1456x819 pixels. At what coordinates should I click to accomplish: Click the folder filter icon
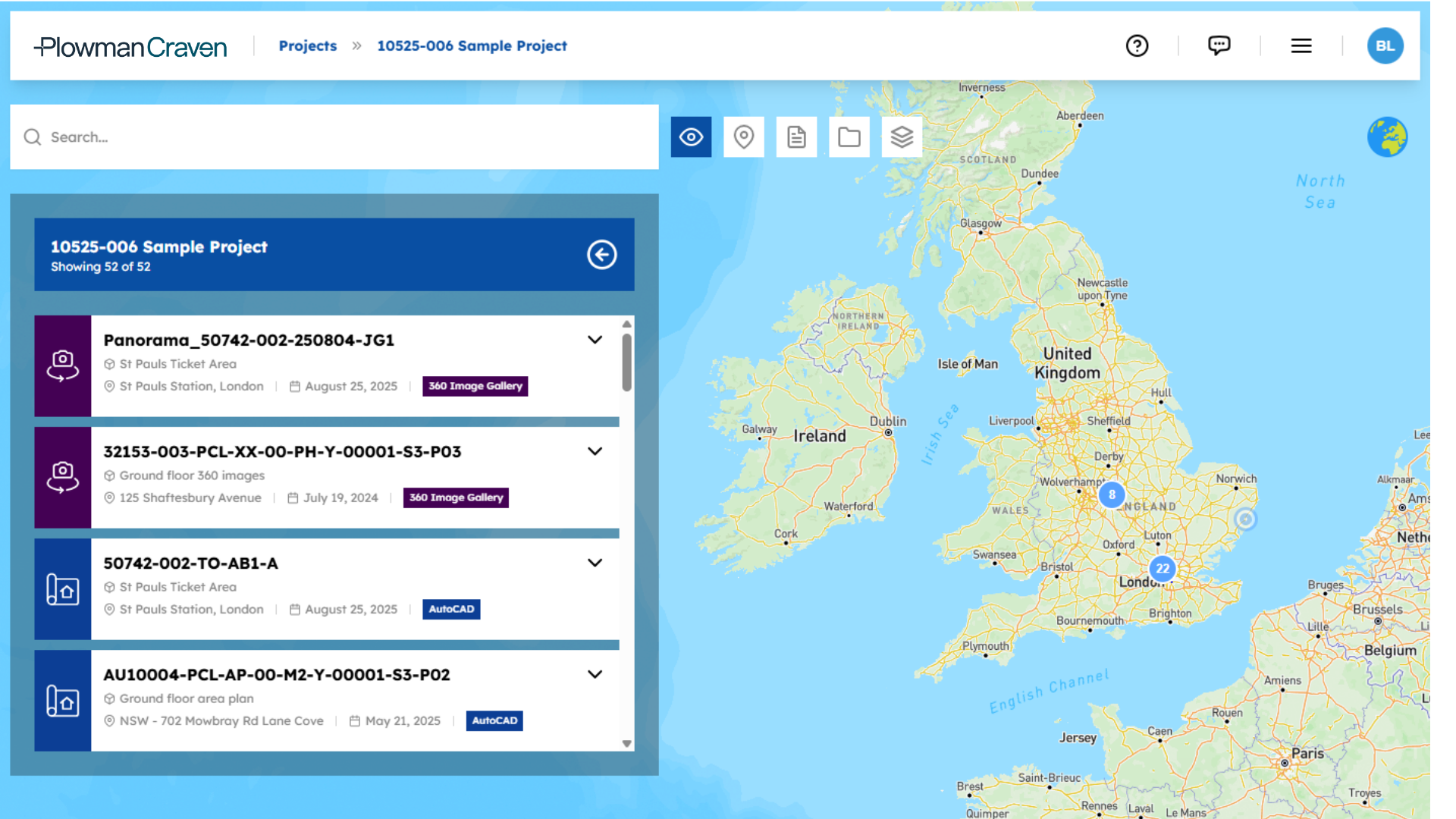849,137
